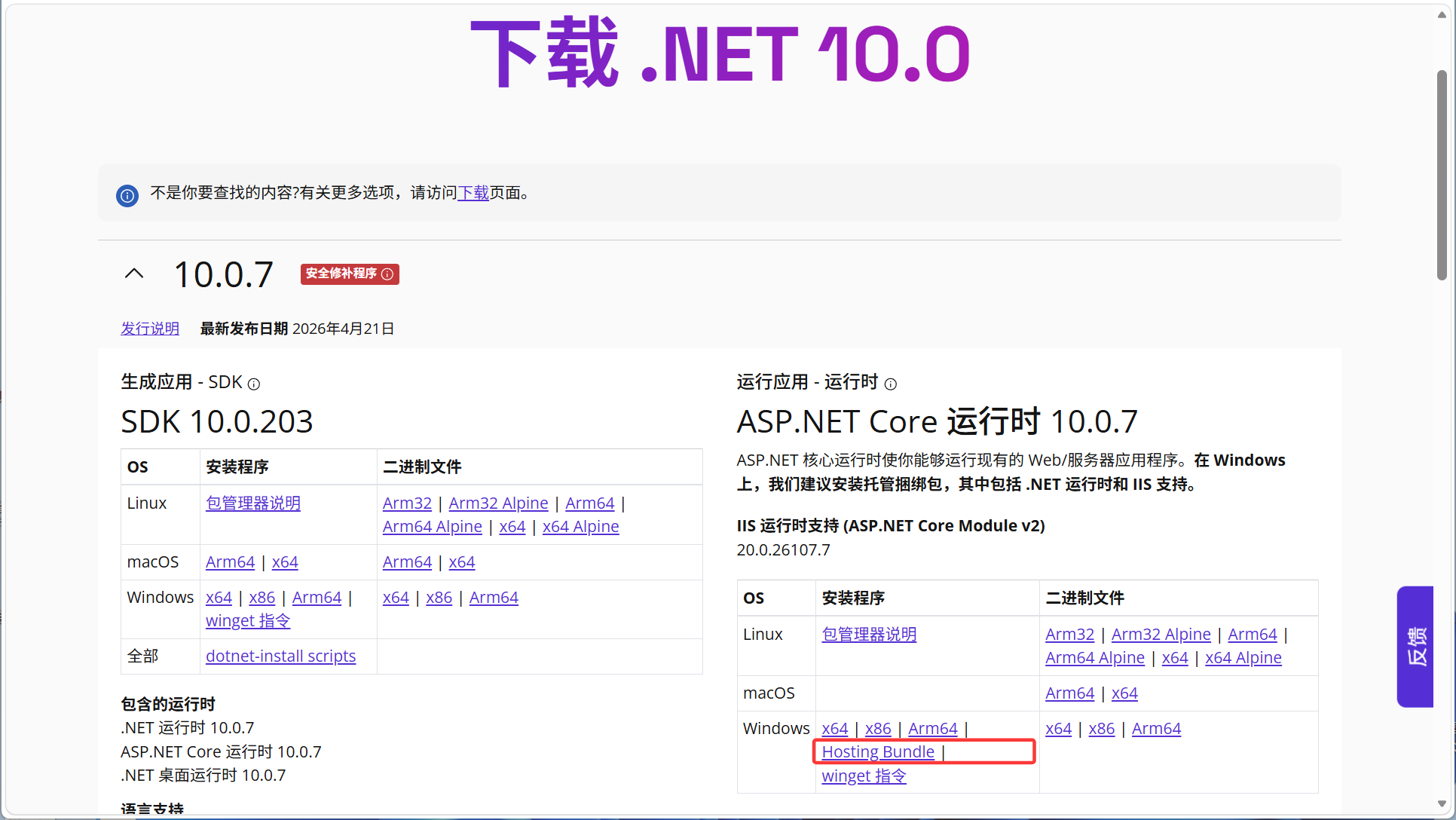Download SDK macOS x64 binary
The width and height of the screenshot is (1456, 820).
462,561
